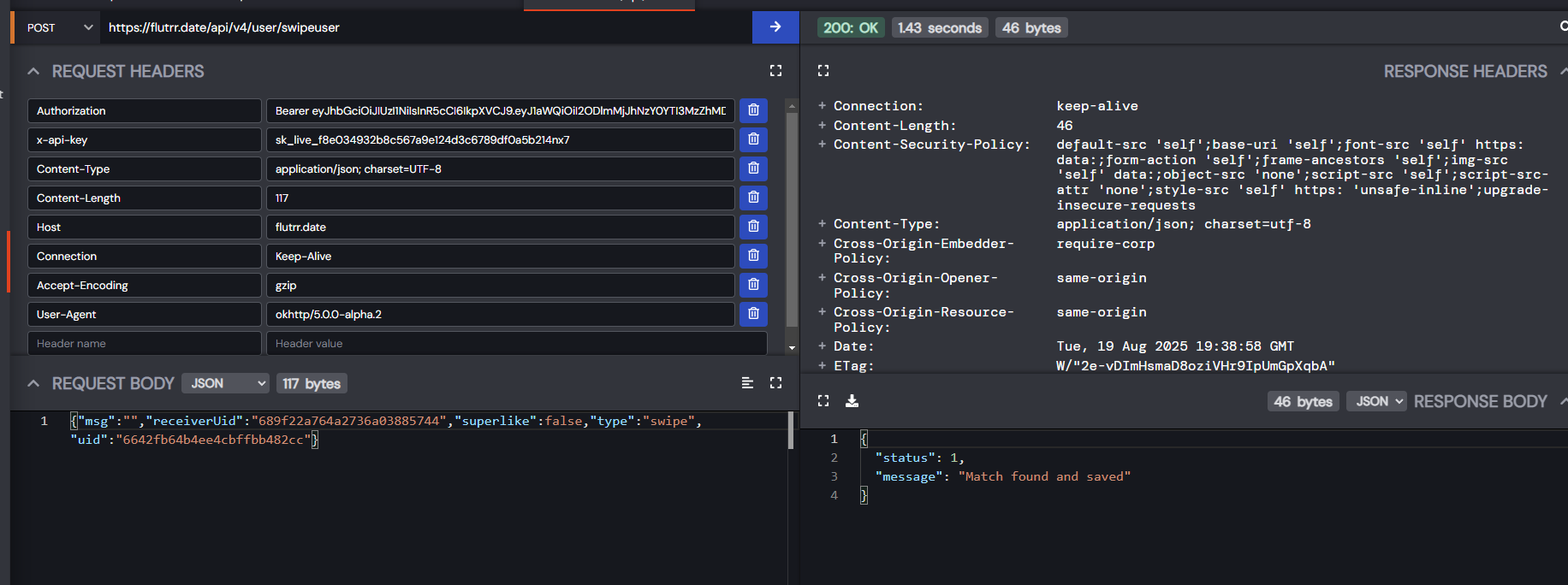Edit the x-api-key header name field
1568x585 pixels.
[x=145, y=139]
